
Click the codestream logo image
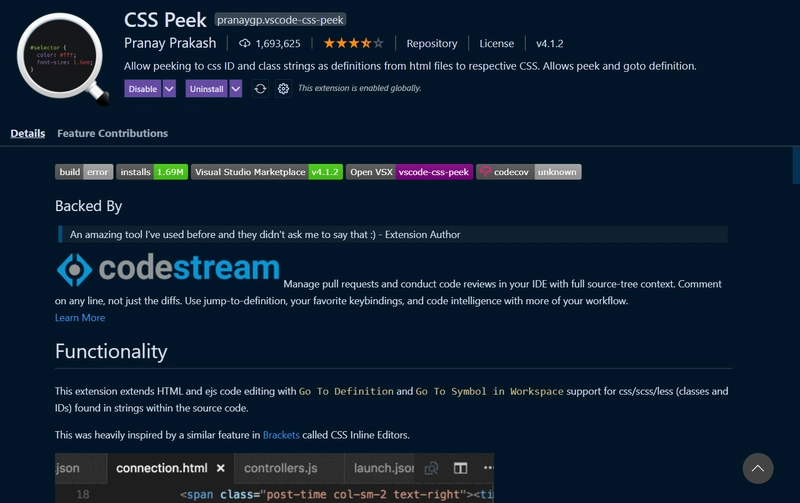168,268
